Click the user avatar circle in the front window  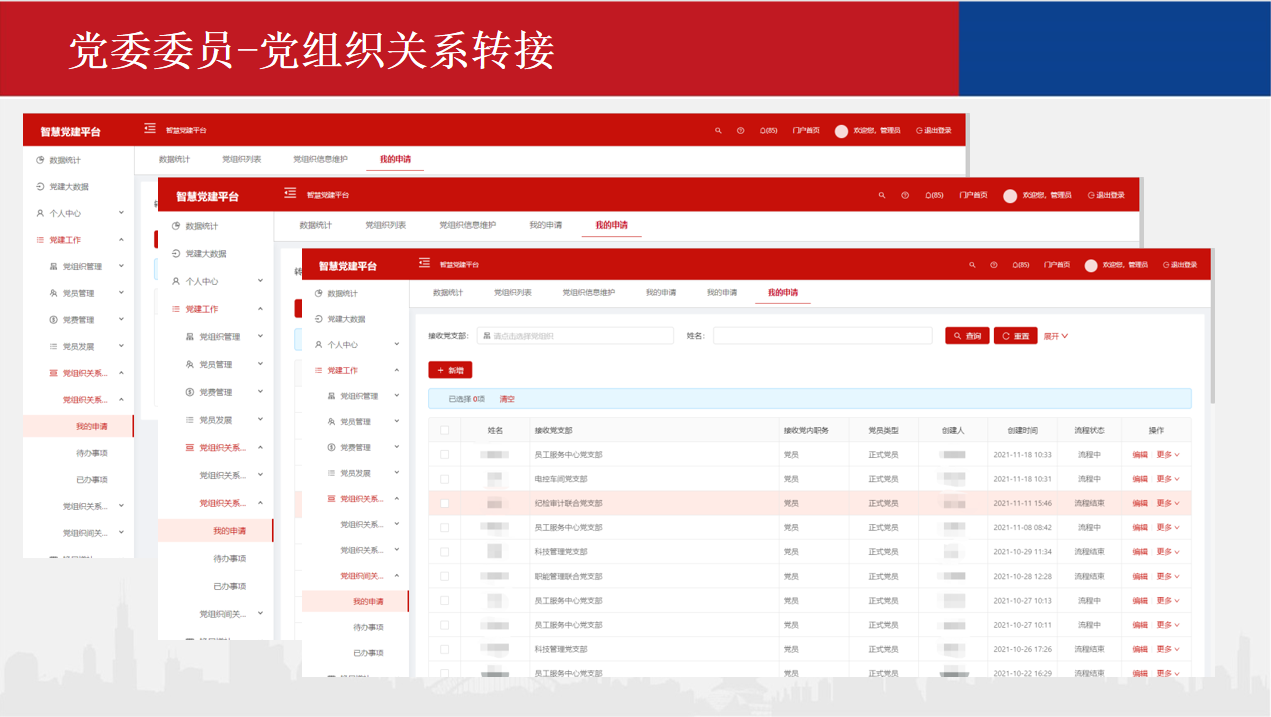point(1091,265)
